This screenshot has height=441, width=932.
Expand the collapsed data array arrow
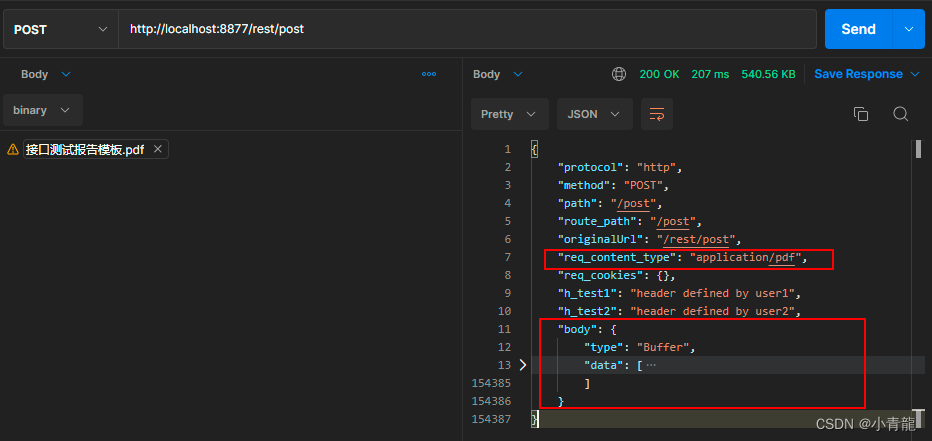522,365
